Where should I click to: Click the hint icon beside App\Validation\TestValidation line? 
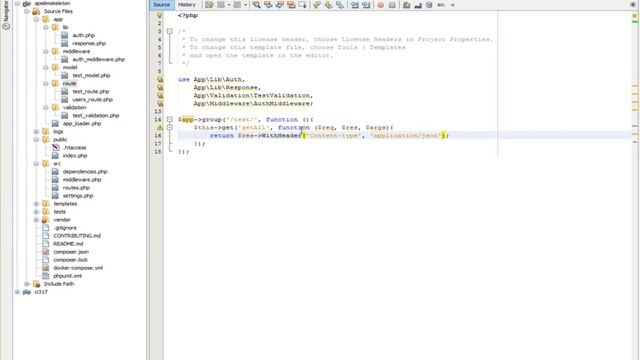[x=160, y=96]
